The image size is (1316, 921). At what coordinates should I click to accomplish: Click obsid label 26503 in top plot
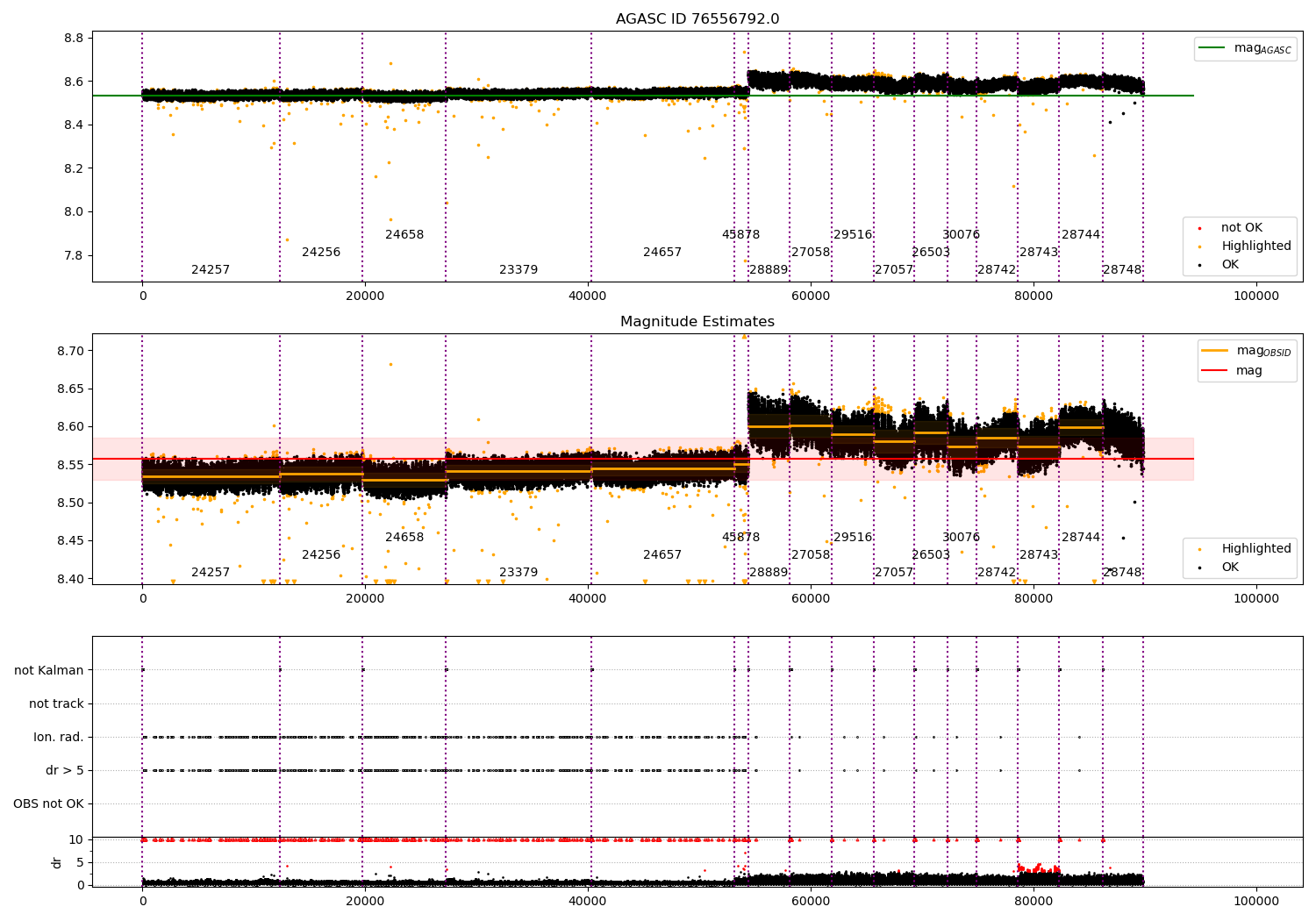[931, 252]
